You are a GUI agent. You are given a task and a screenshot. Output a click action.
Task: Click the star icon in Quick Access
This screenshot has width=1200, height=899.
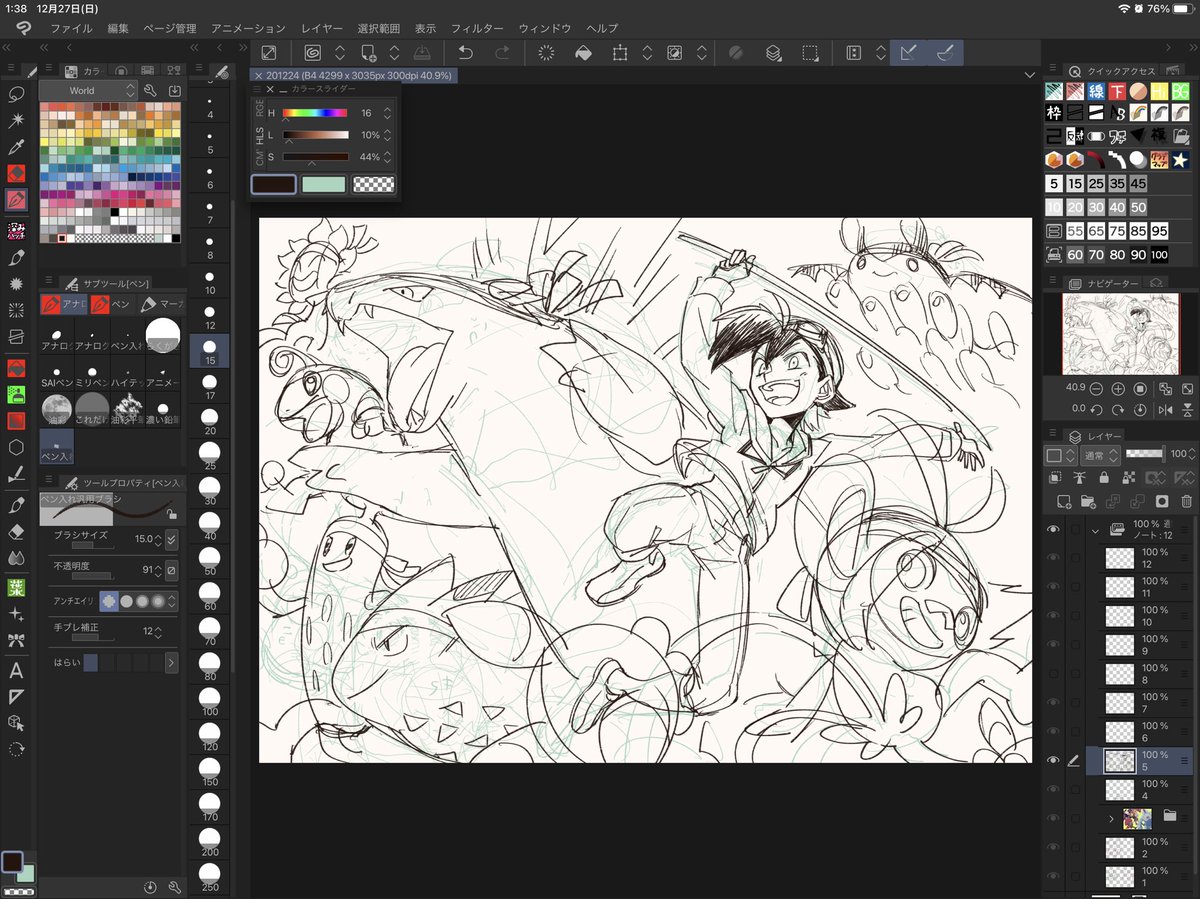(x=1181, y=160)
